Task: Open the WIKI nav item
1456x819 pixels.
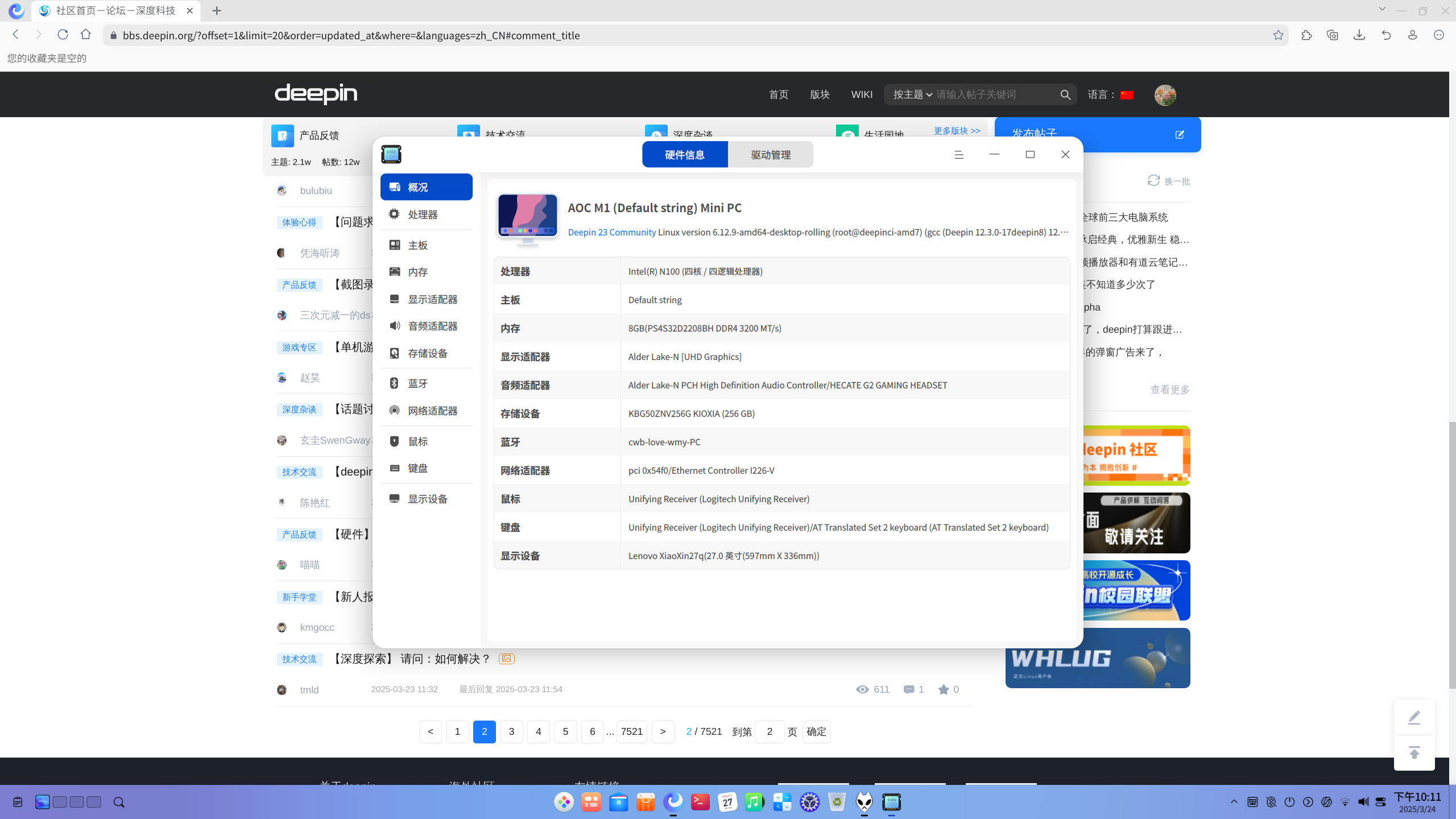Action: coord(862,94)
